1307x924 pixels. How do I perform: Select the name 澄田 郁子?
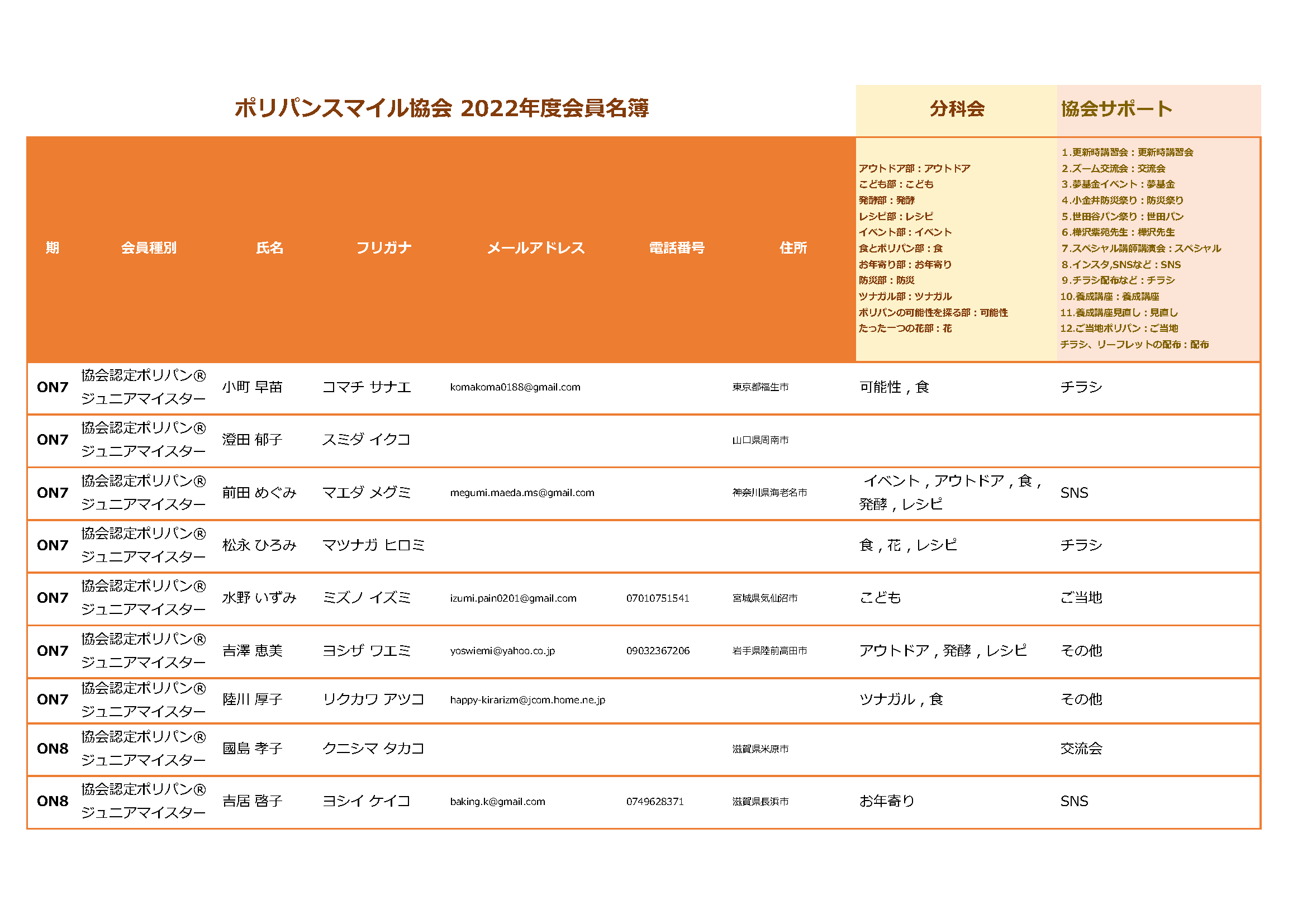coord(252,440)
